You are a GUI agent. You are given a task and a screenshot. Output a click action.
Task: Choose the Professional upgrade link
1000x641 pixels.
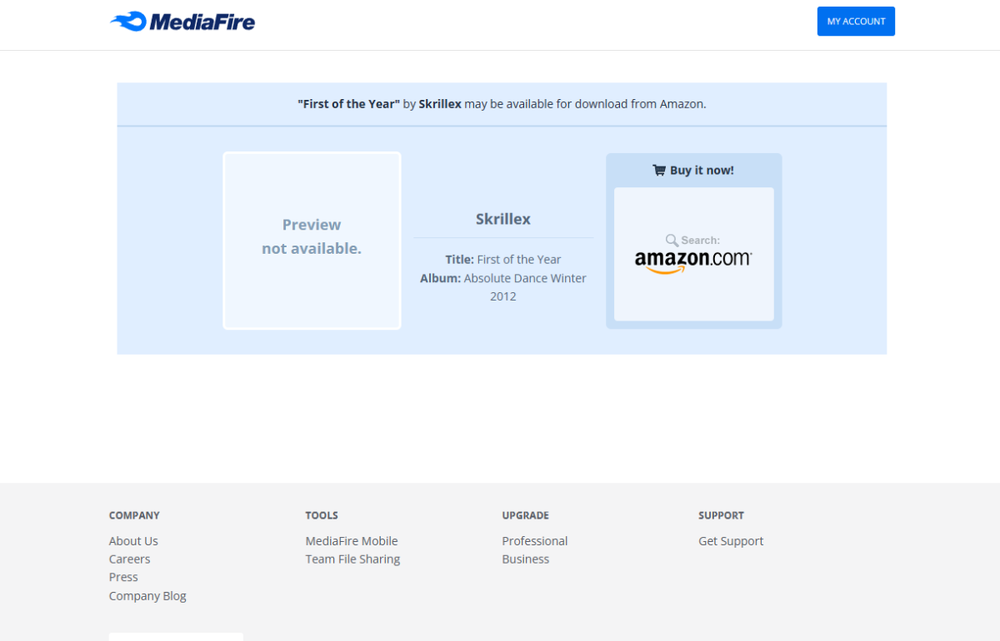click(x=534, y=541)
